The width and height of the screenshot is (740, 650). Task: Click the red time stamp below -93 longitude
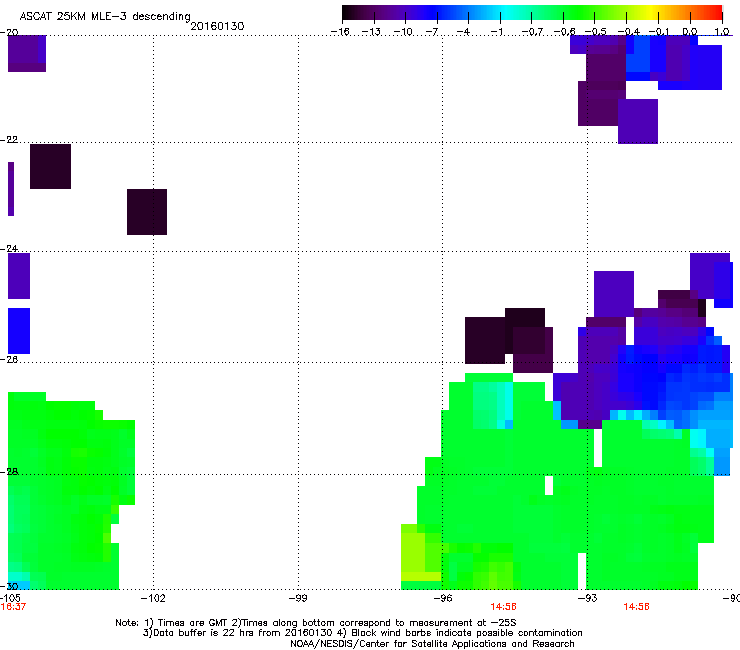[636, 607]
